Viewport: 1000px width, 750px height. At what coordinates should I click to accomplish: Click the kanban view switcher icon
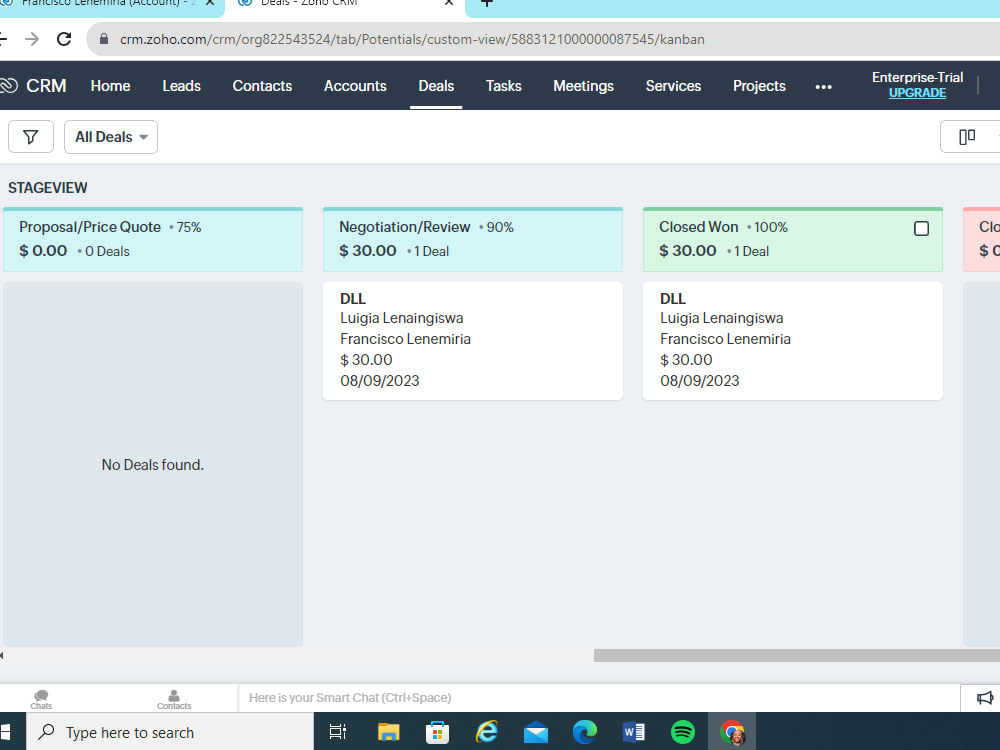coord(967,136)
